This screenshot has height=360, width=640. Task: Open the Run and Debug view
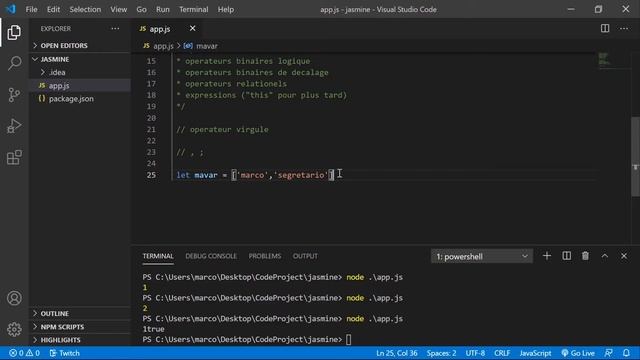(x=14, y=126)
